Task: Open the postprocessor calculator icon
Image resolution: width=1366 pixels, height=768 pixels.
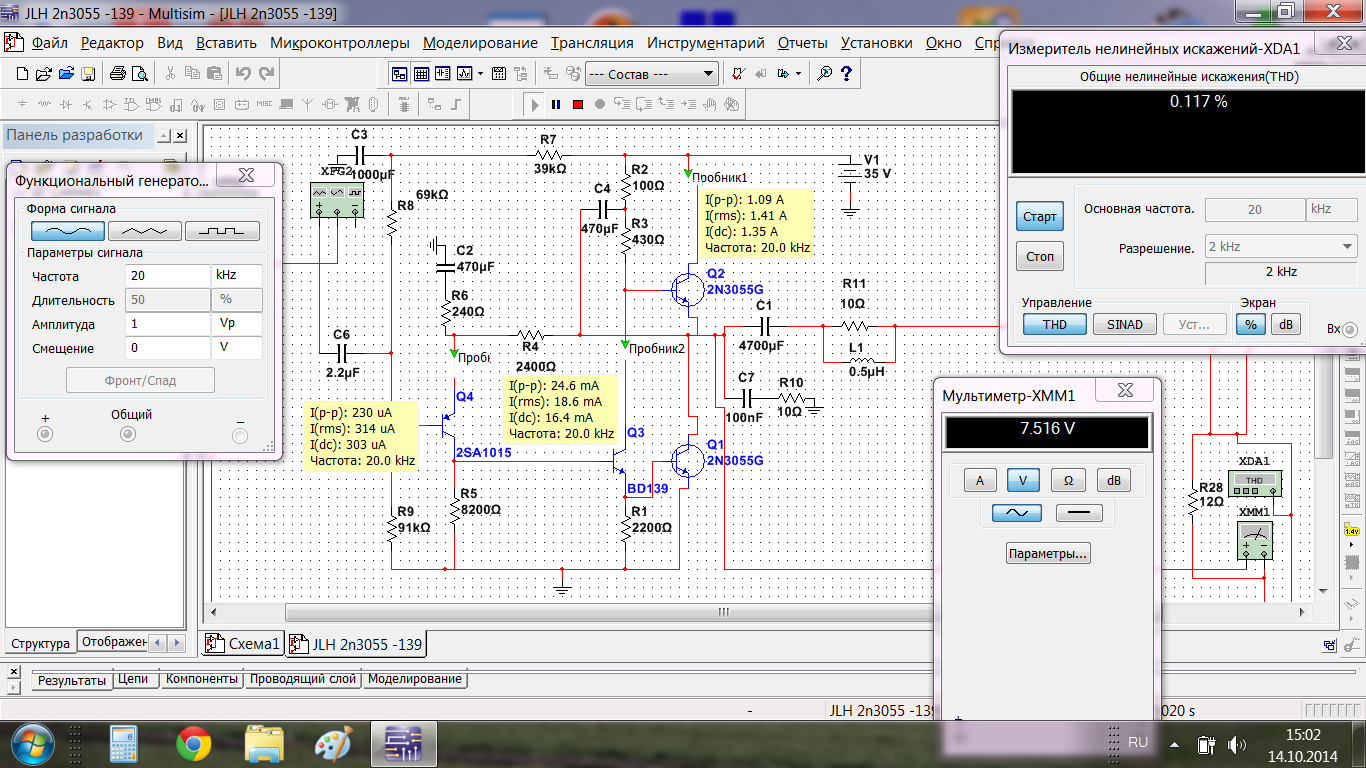Action: click(497, 74)
